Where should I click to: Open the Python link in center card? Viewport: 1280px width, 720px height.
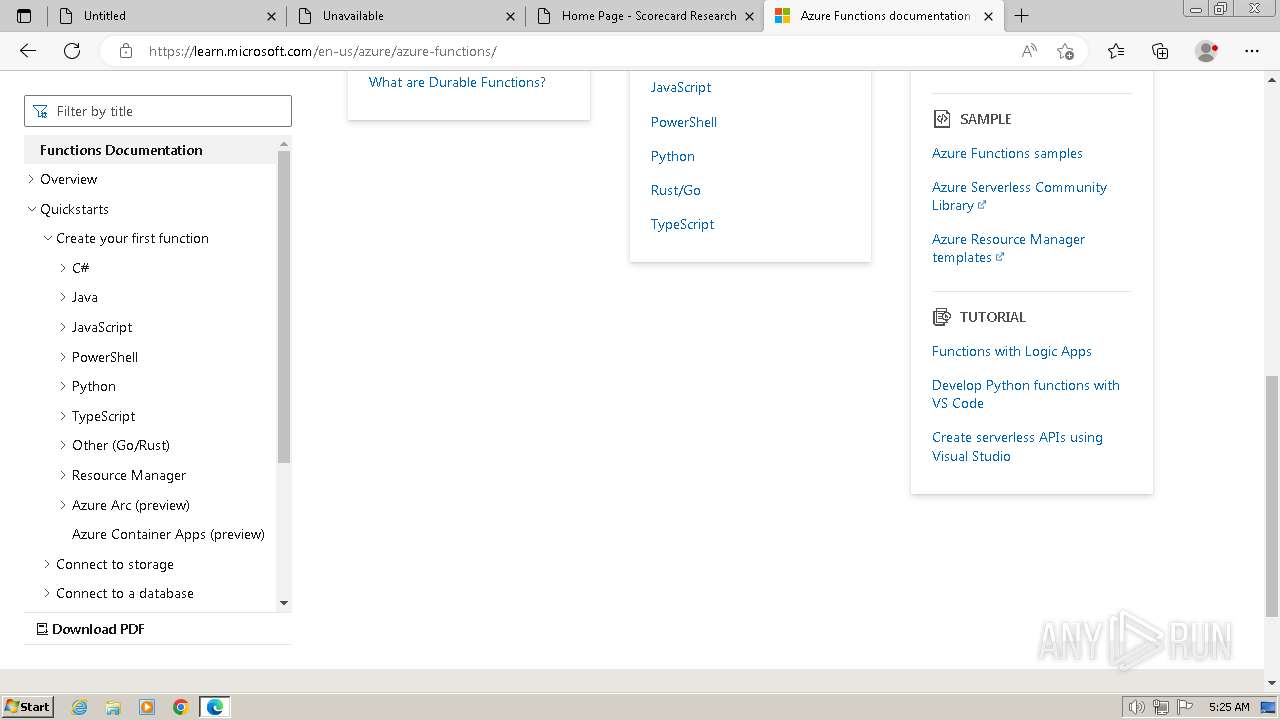pos(673,156)
